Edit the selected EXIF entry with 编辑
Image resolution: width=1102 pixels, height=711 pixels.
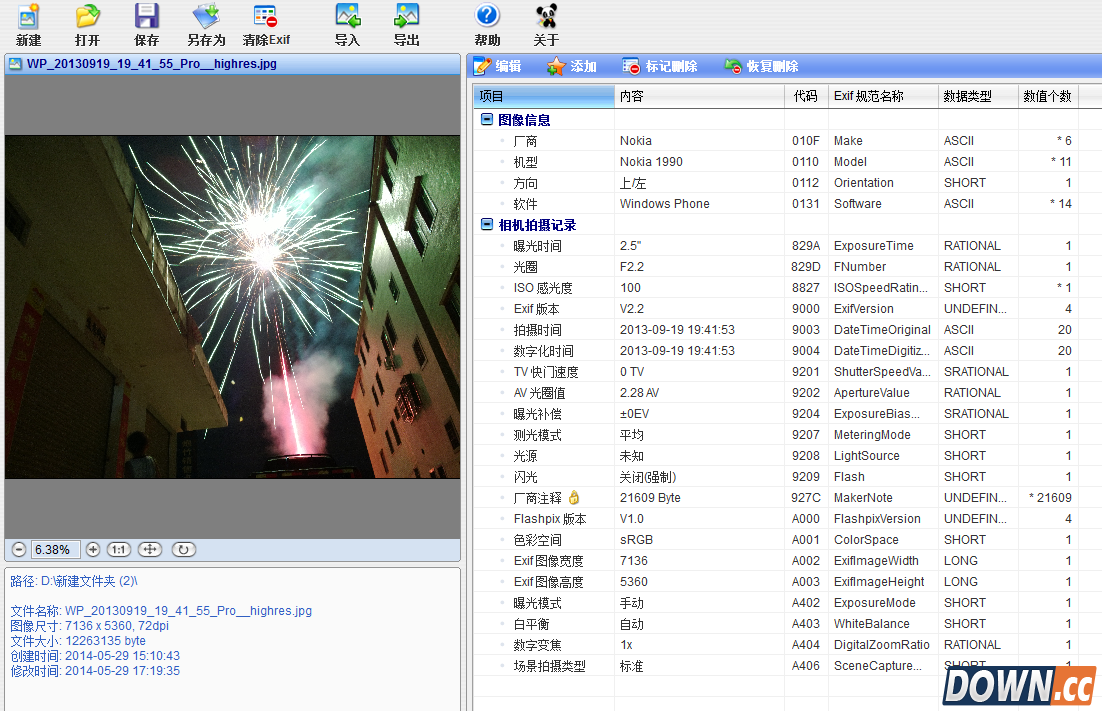[x=497, y=65]
